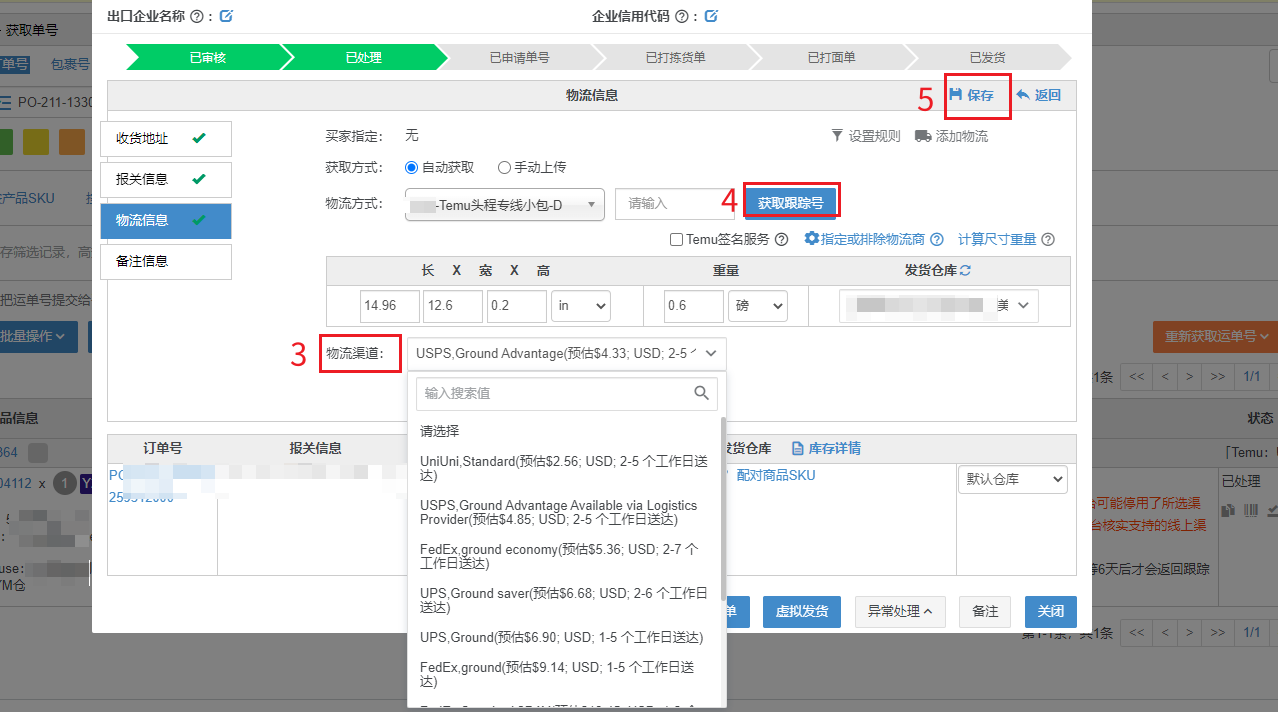Image resolution: width=1278 pixels, height=712 pixels.
Task: Switch to the 收货地址 side tab
Action: click(165, 139)
